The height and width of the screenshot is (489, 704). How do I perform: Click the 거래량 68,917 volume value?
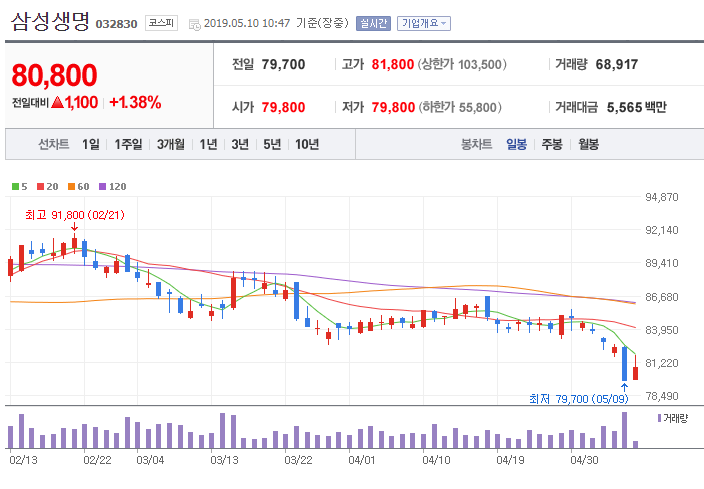click(616, 64)
